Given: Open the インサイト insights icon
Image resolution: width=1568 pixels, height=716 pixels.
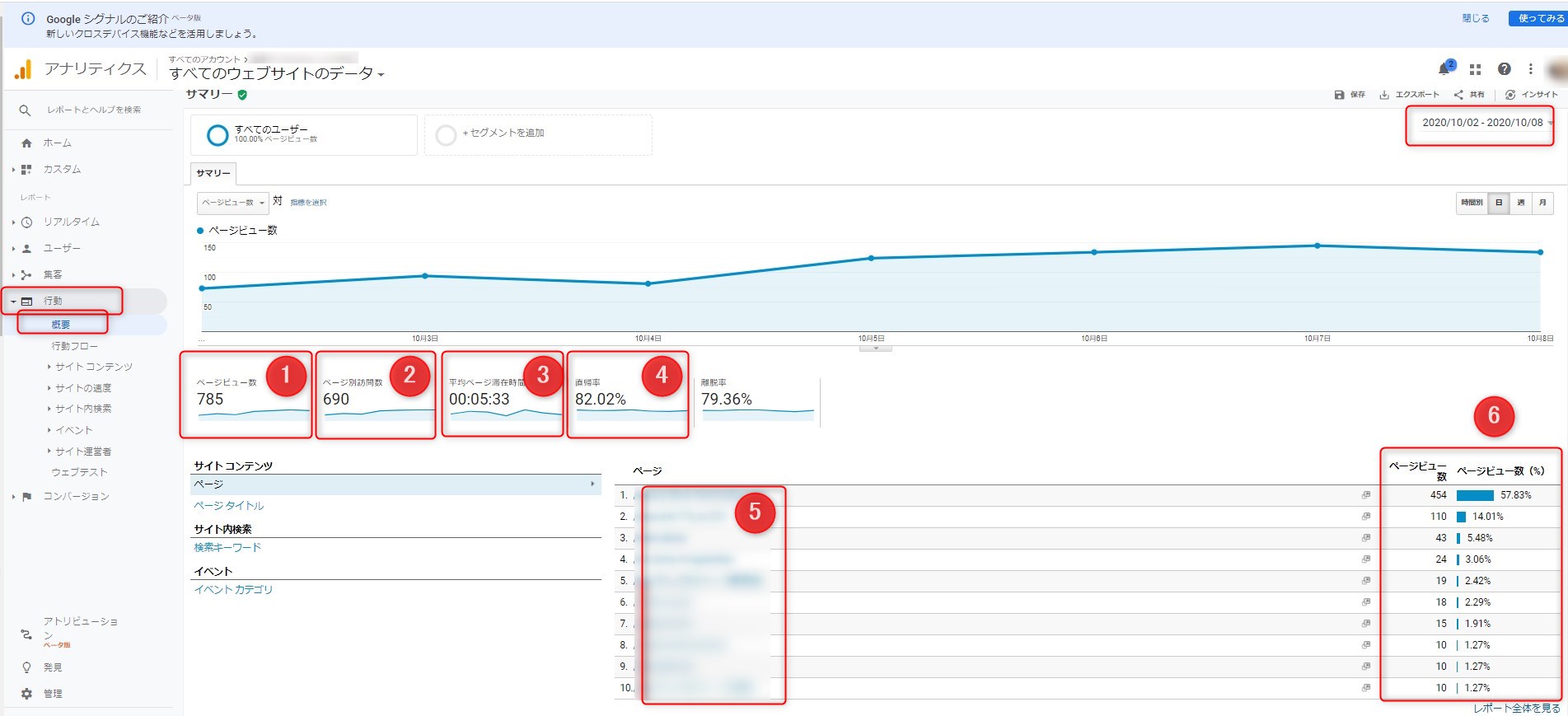Looking at the screenshot, I should pos(1510,95).
